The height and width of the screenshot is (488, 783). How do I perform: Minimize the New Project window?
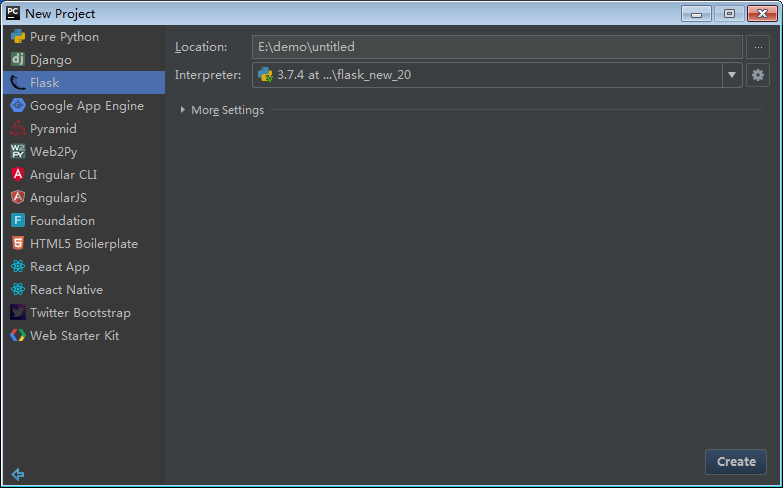point(696,13)
